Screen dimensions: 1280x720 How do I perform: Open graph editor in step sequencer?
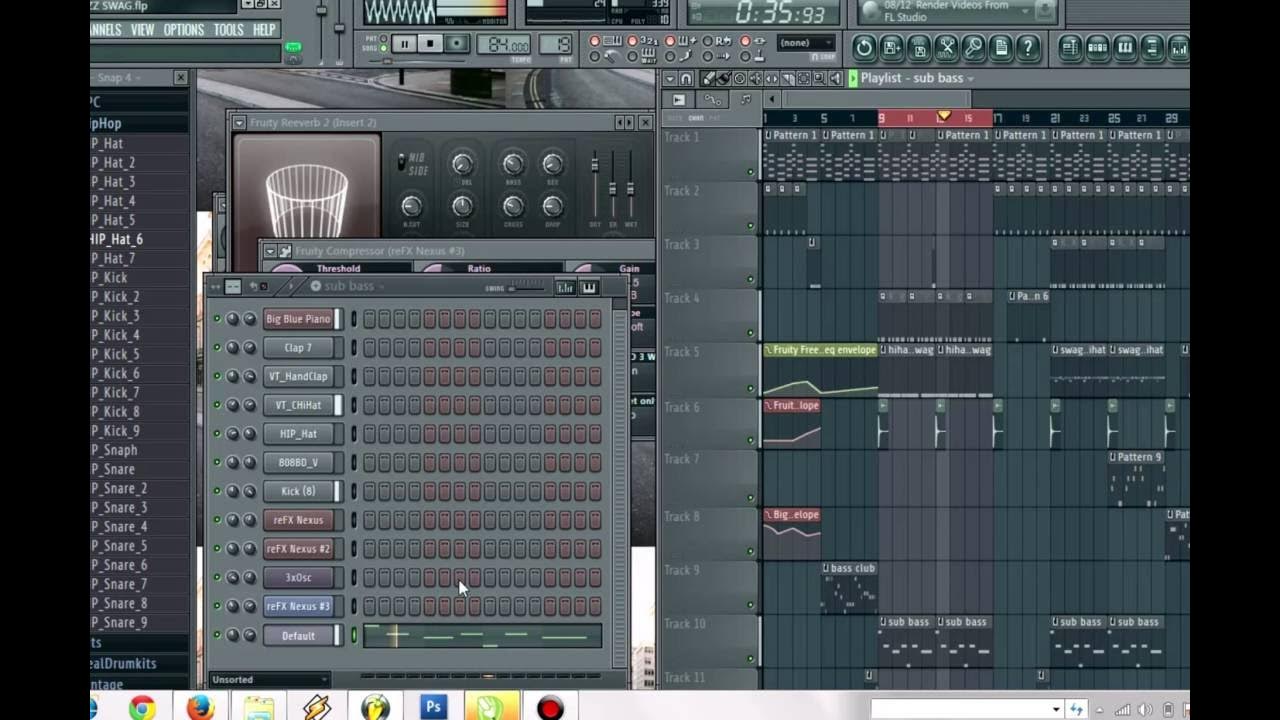[x=565, y=287]
